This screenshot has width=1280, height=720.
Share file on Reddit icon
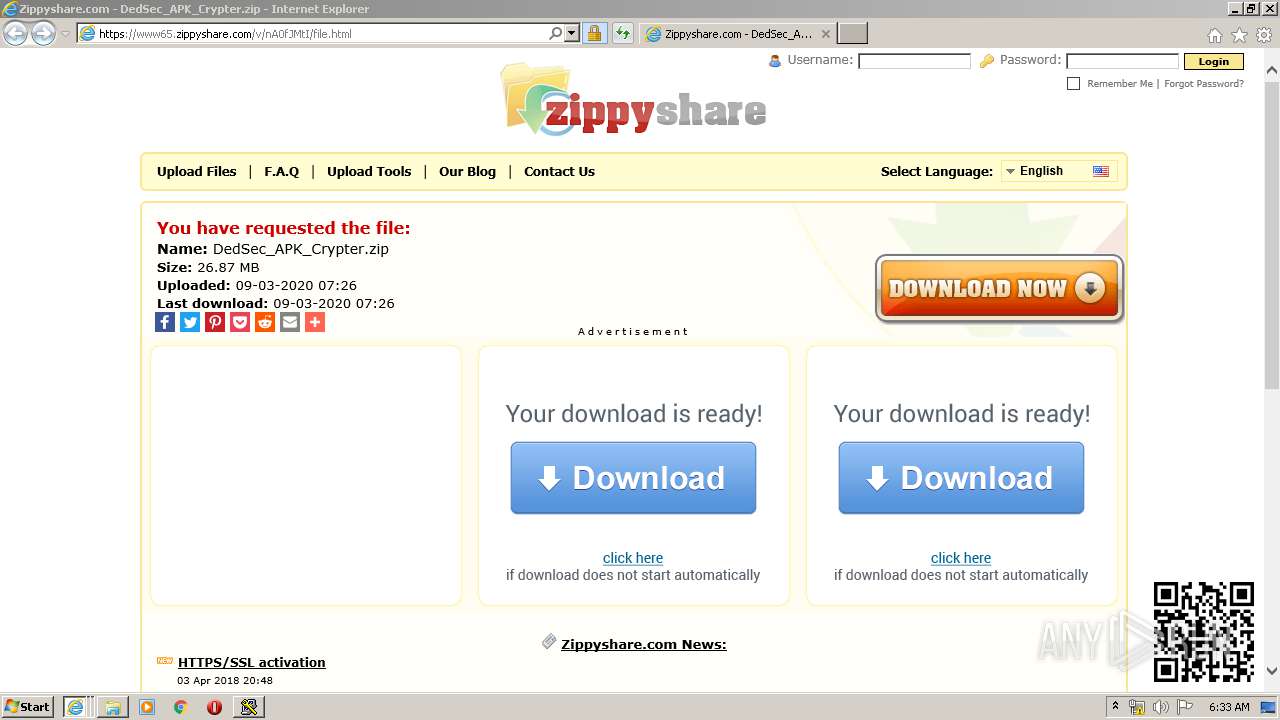(265, 322)
